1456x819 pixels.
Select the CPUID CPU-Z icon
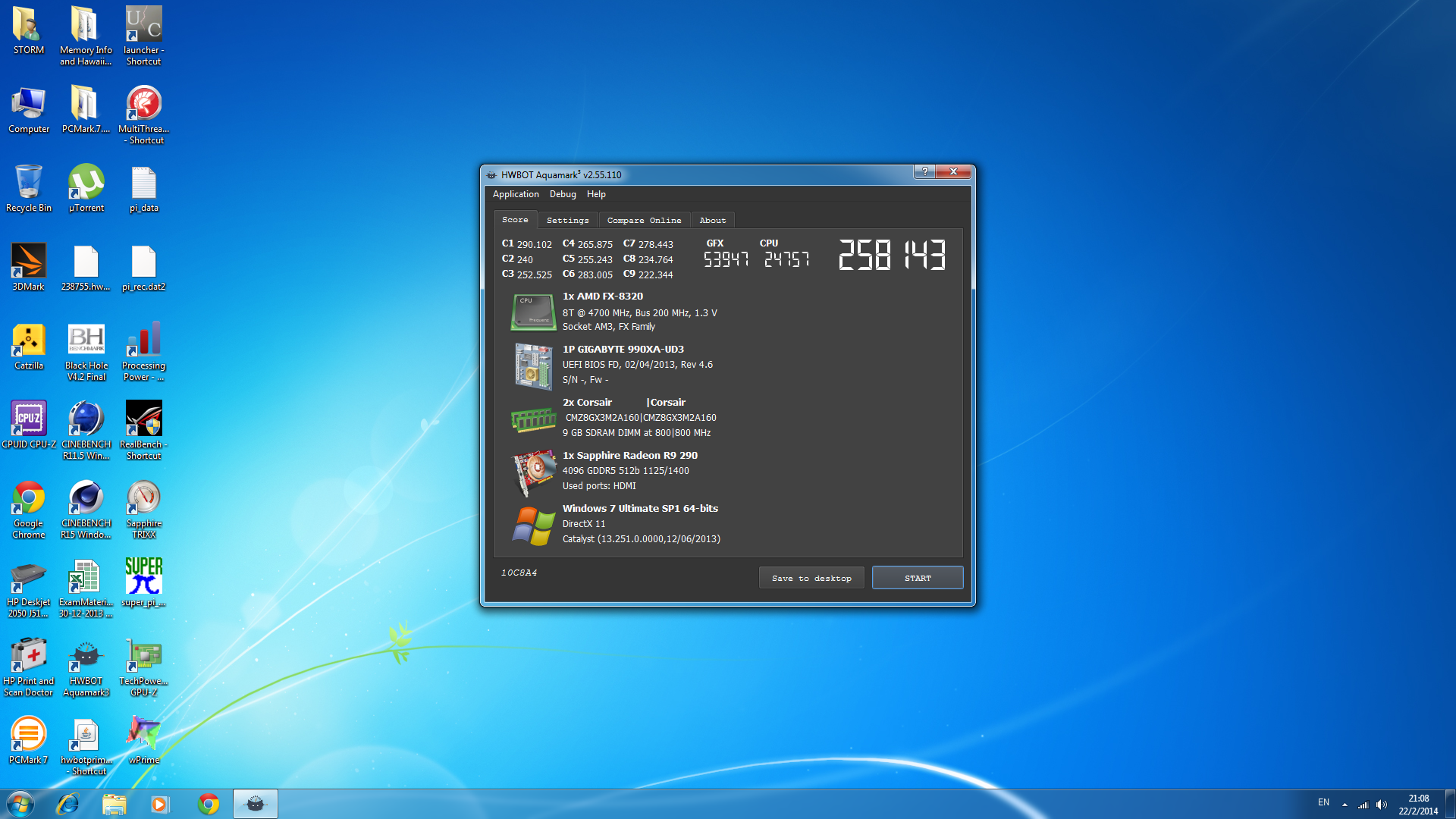click(x=28, y=425)
